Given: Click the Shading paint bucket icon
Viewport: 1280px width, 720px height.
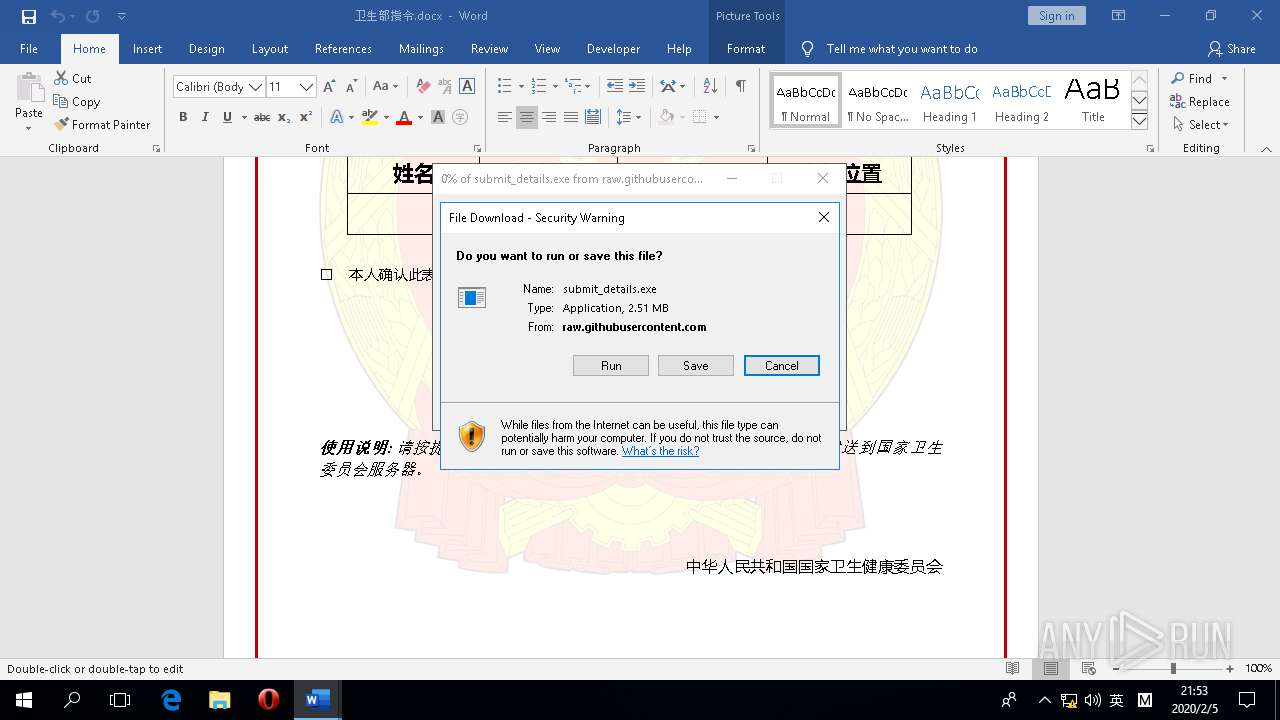Looking at the screenshot, I should pyautogui.click(x=667, y=117).
